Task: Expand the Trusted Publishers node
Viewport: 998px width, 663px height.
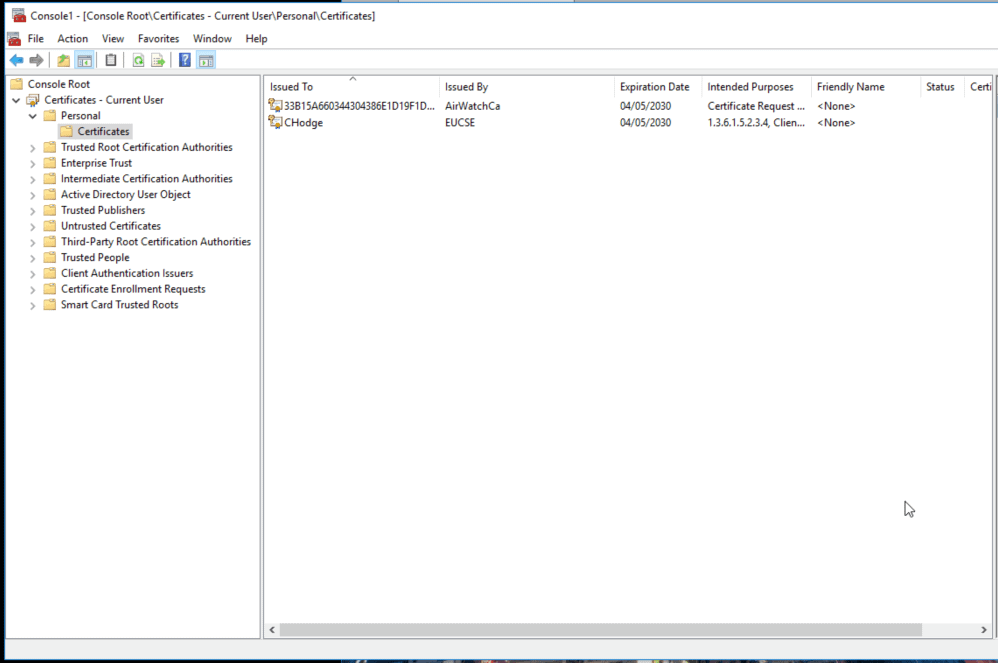Action: 32,211
